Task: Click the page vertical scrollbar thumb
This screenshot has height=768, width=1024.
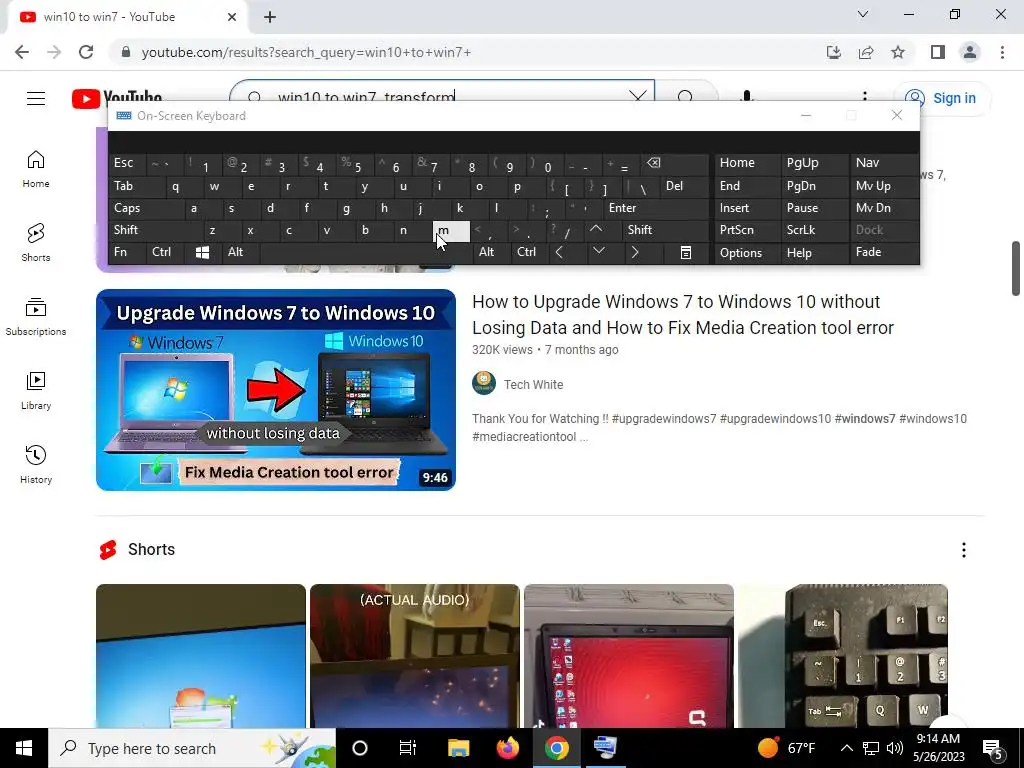Action: [1016, 268]
